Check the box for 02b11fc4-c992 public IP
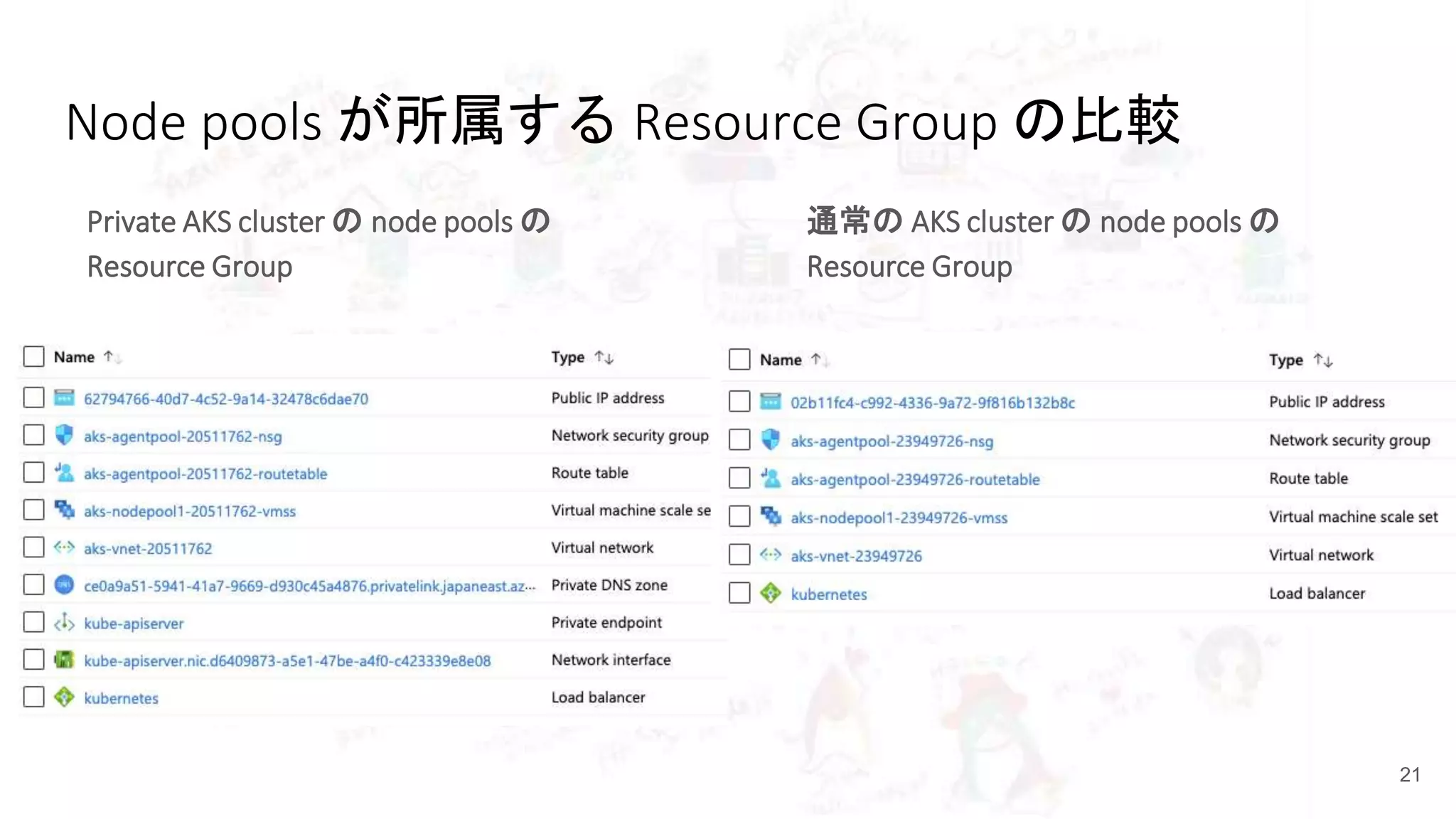Viewport: 1456px width, 819px height. click(739, 401)
